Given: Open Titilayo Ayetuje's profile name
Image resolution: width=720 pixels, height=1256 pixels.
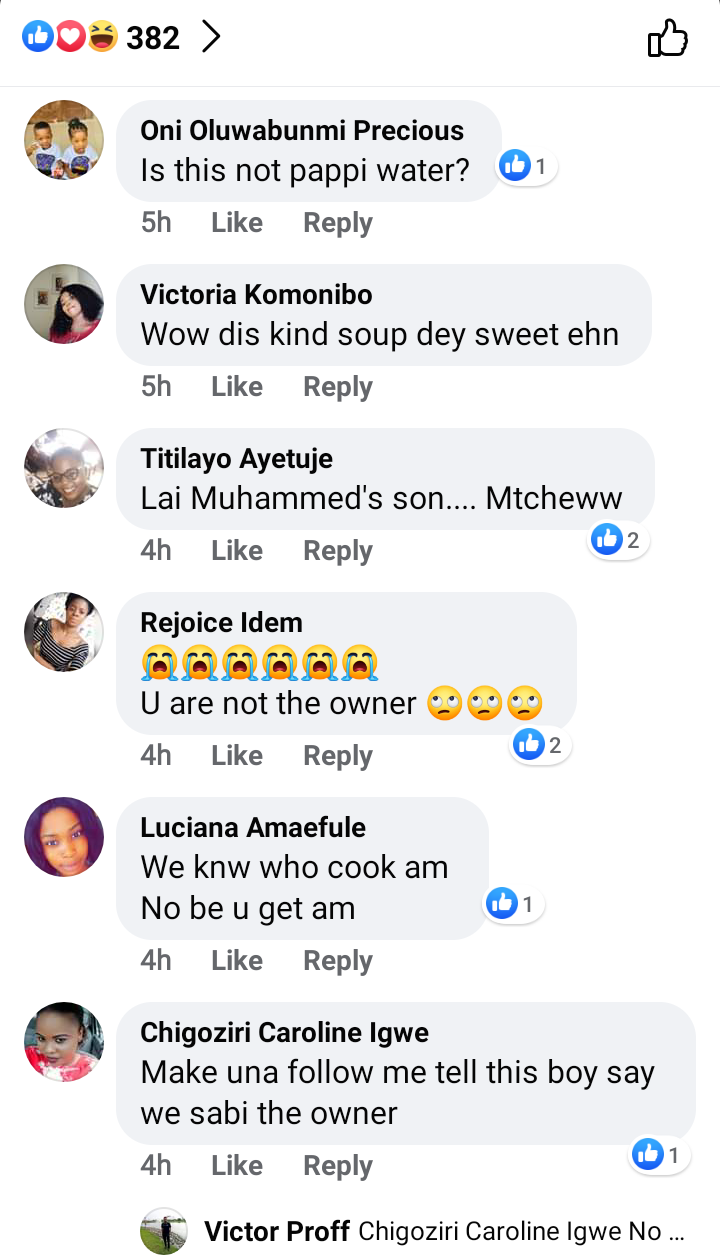Looking at the screenshot, I should (237, 459).
